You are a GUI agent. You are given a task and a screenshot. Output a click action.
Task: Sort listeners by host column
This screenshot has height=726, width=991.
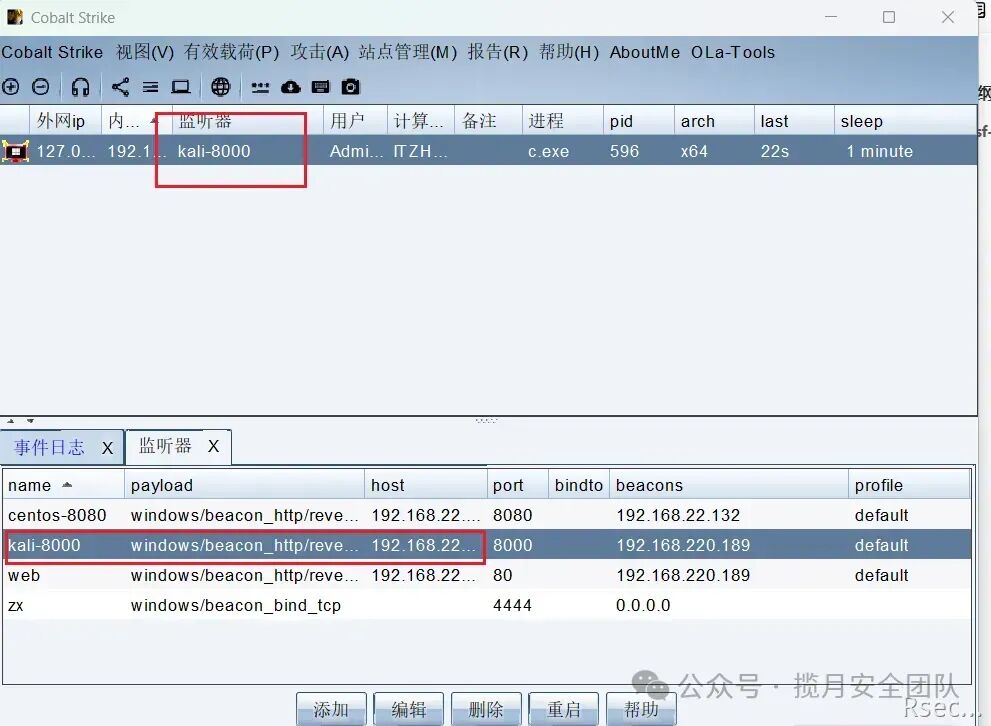pyautogui.click(x=426, y=485)
